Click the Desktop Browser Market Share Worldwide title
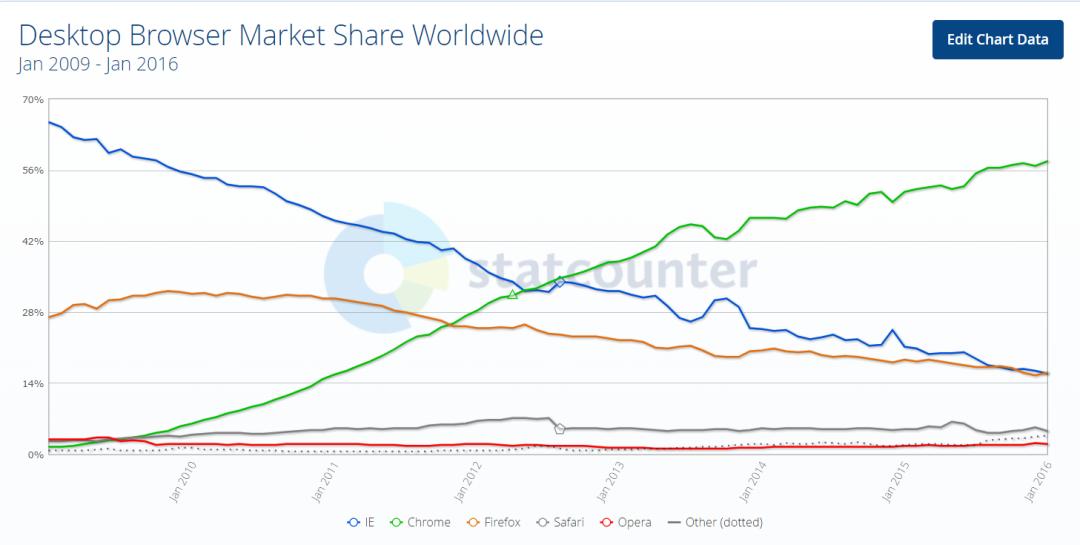 click(281, 35)
